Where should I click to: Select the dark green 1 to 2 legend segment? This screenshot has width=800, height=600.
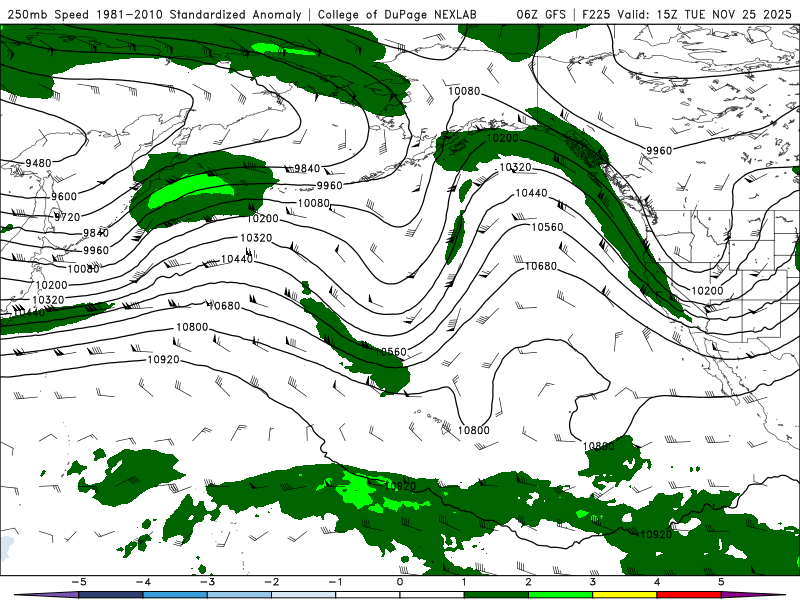point(496,595)
